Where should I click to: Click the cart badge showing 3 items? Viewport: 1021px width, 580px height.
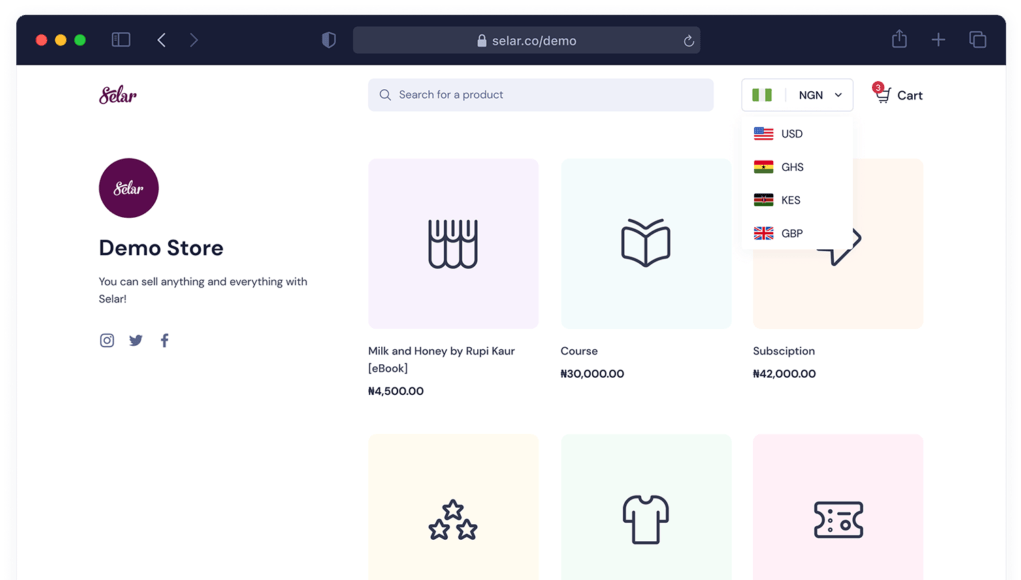(x=878, y=87)
